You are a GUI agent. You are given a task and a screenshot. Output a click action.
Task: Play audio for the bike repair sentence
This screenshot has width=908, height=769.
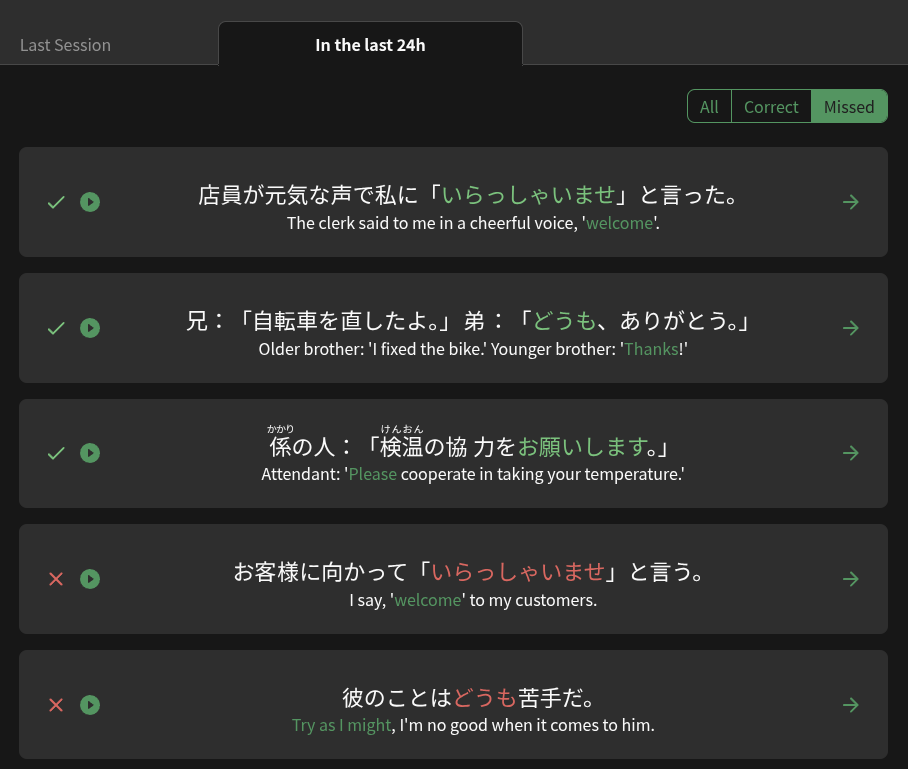coord(90,328)
